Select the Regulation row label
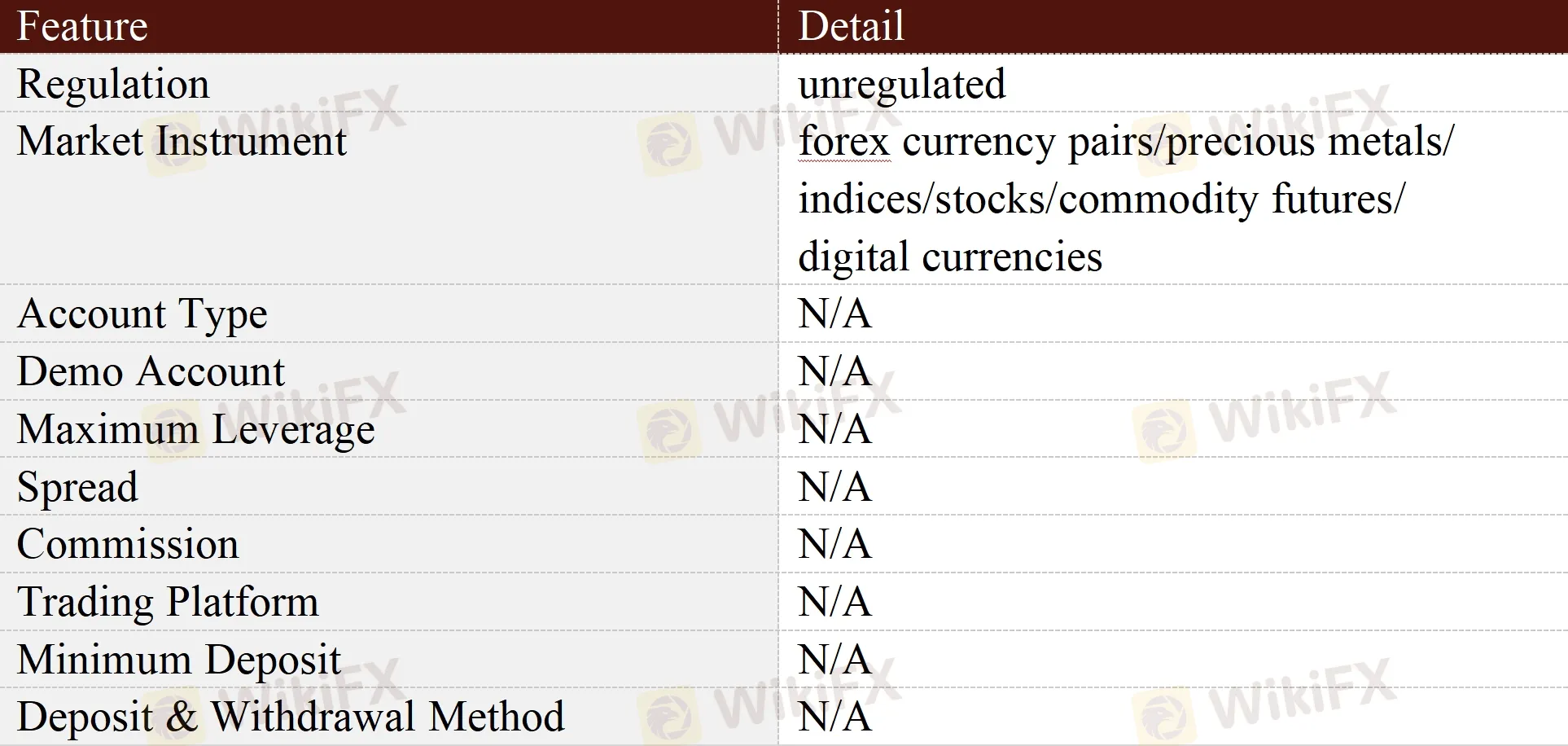1568x746 pixels. (x=113, y=85)
